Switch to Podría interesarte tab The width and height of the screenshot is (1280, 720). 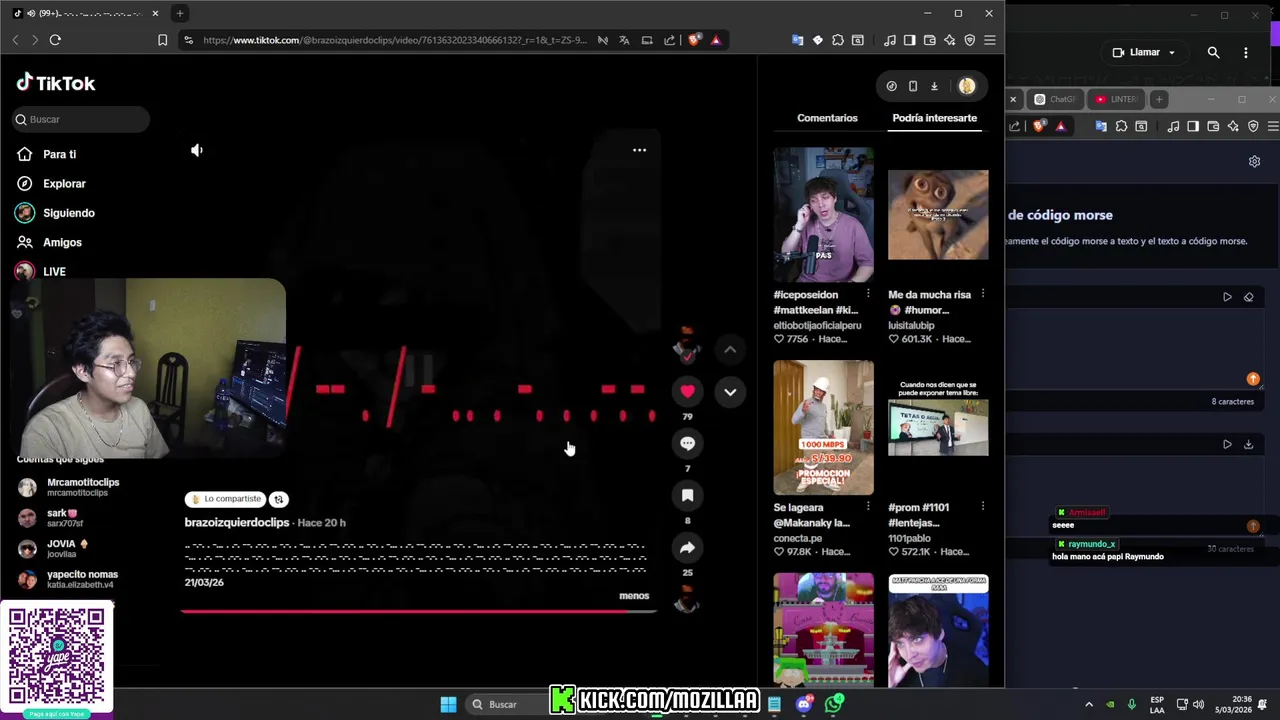point(934,118)
